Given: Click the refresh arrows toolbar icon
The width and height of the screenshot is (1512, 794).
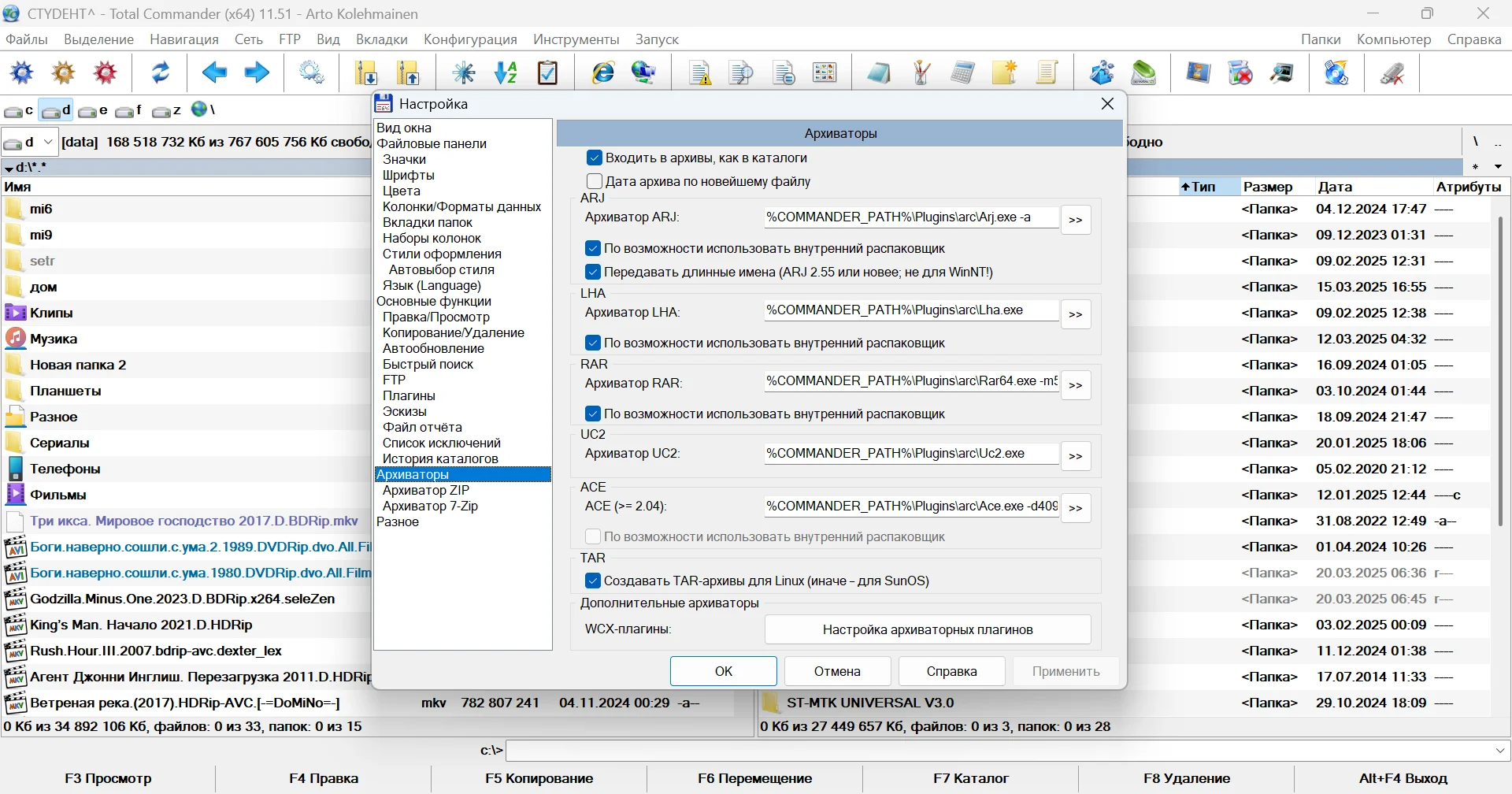Looking at the screenshot, I should (x=161, y=73).
